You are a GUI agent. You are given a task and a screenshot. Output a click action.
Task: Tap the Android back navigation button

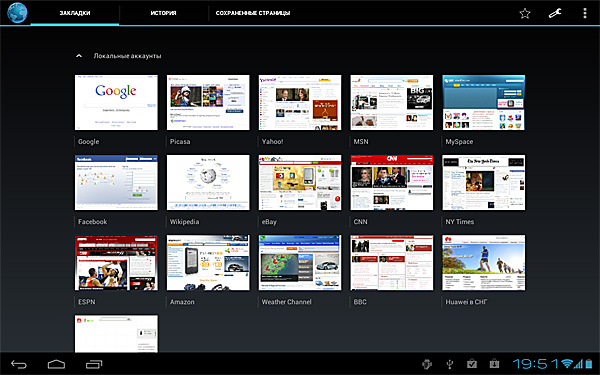pyautogui.click(x=19, y=364)
